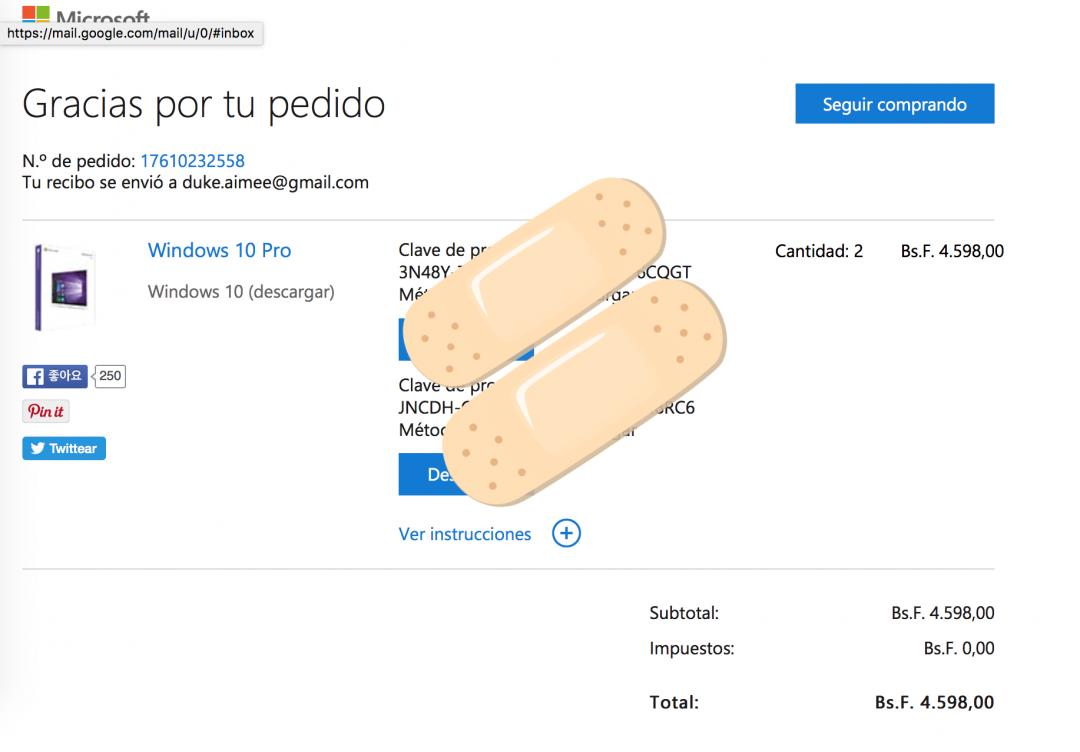Open the Windows 10 Pro product link
Viewport: 1080px width, 752px height.
point(219,250)
